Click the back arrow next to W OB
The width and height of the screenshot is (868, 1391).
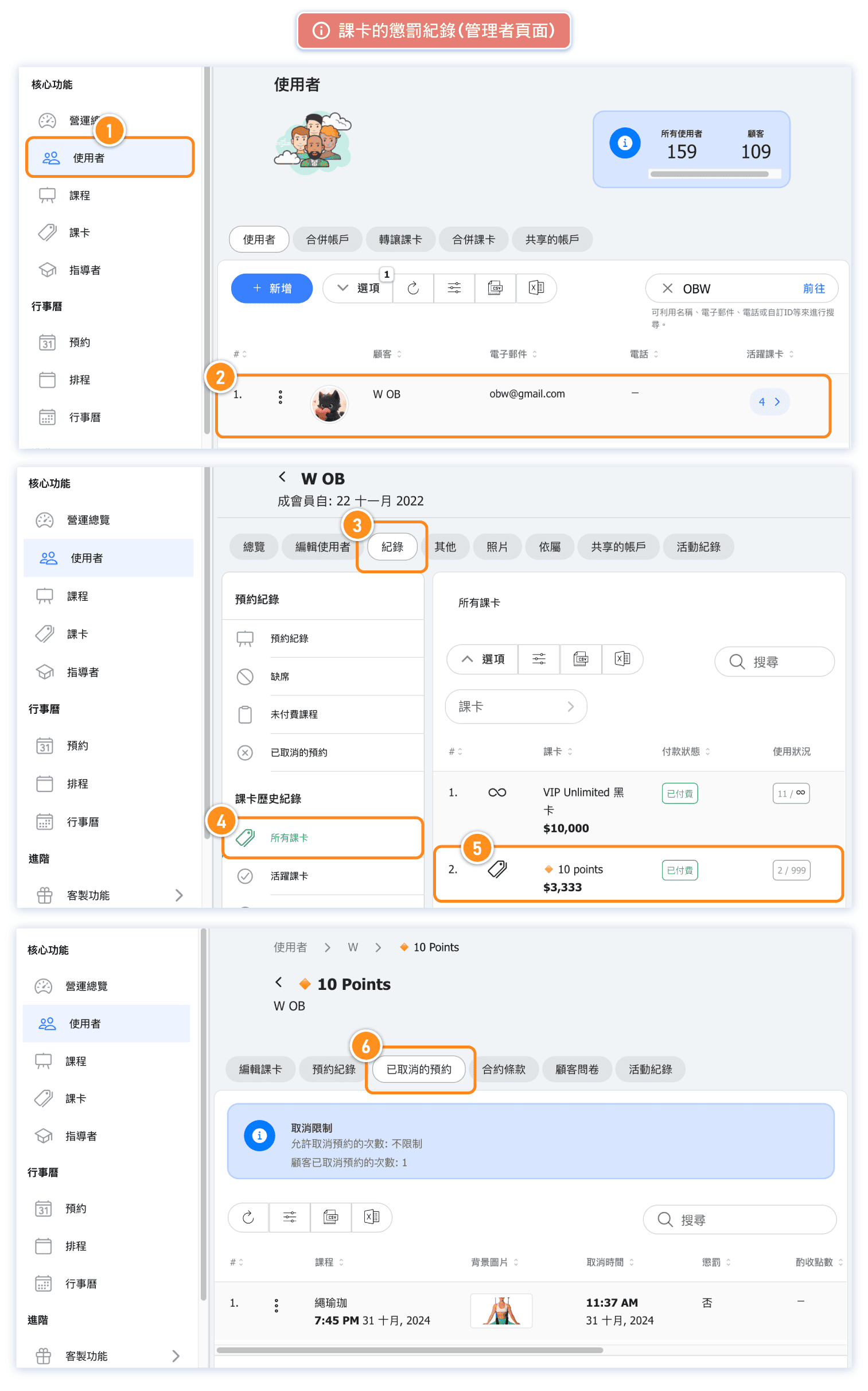coord(282,476)
